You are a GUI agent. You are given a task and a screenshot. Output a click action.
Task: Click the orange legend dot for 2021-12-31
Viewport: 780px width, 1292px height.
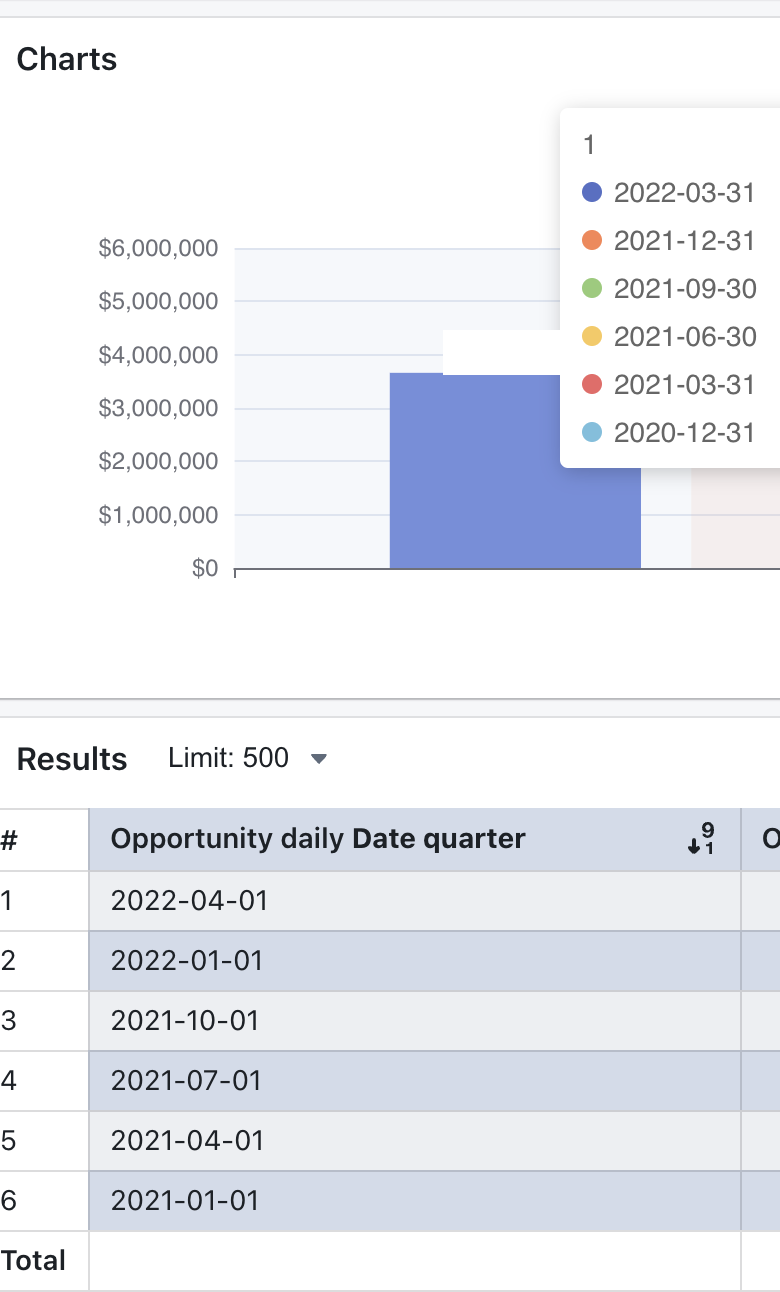[x=592, y=240]
